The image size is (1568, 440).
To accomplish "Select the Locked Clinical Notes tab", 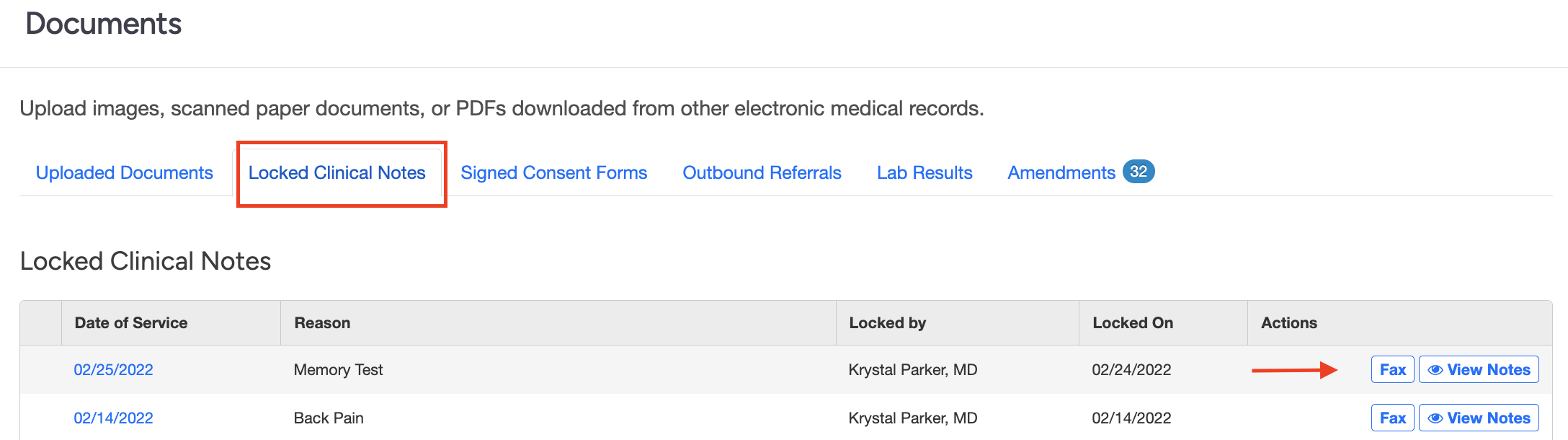I will 337,173.
